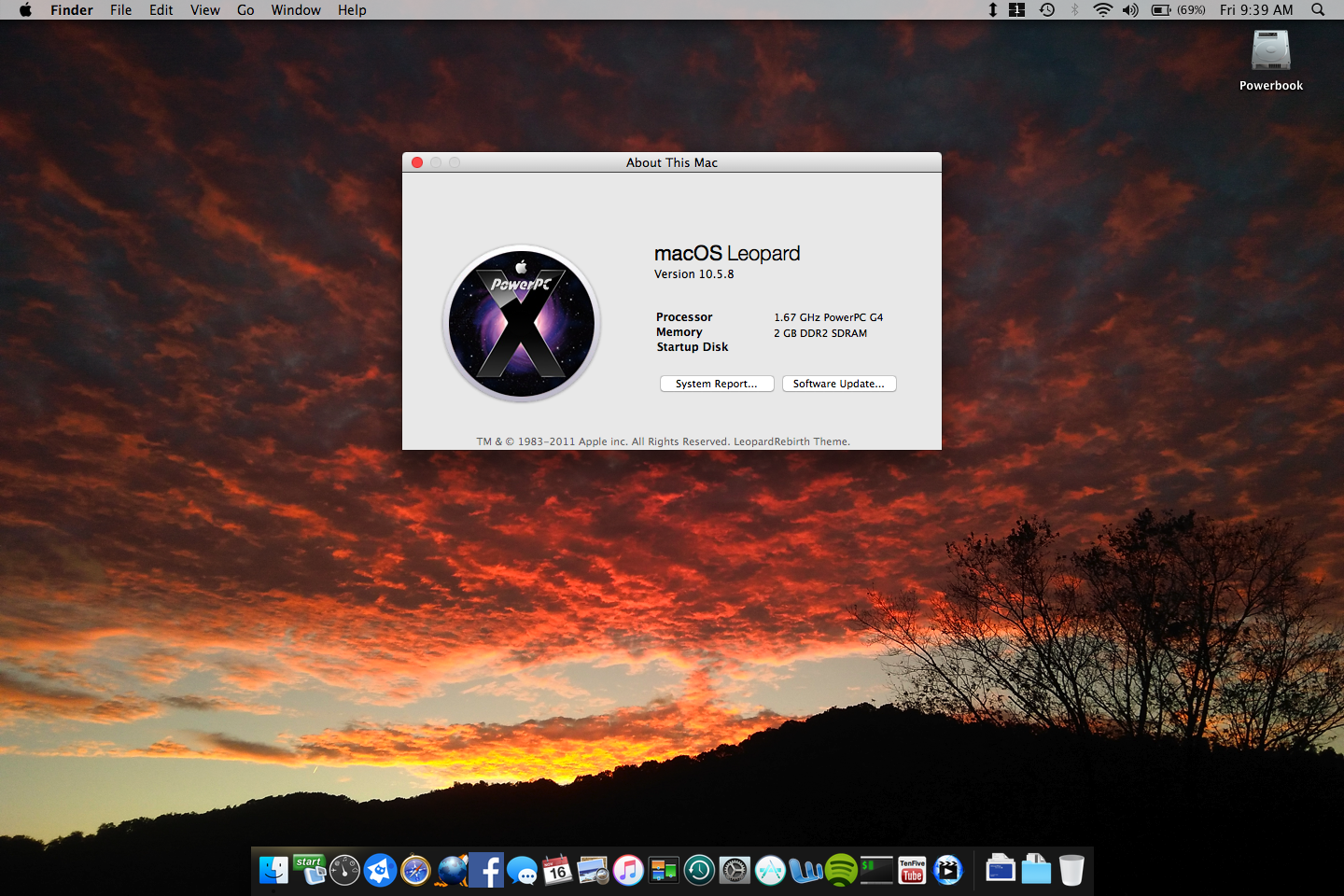Close the About This Mac window
1344x896 pixels.
tap(417, 162)
